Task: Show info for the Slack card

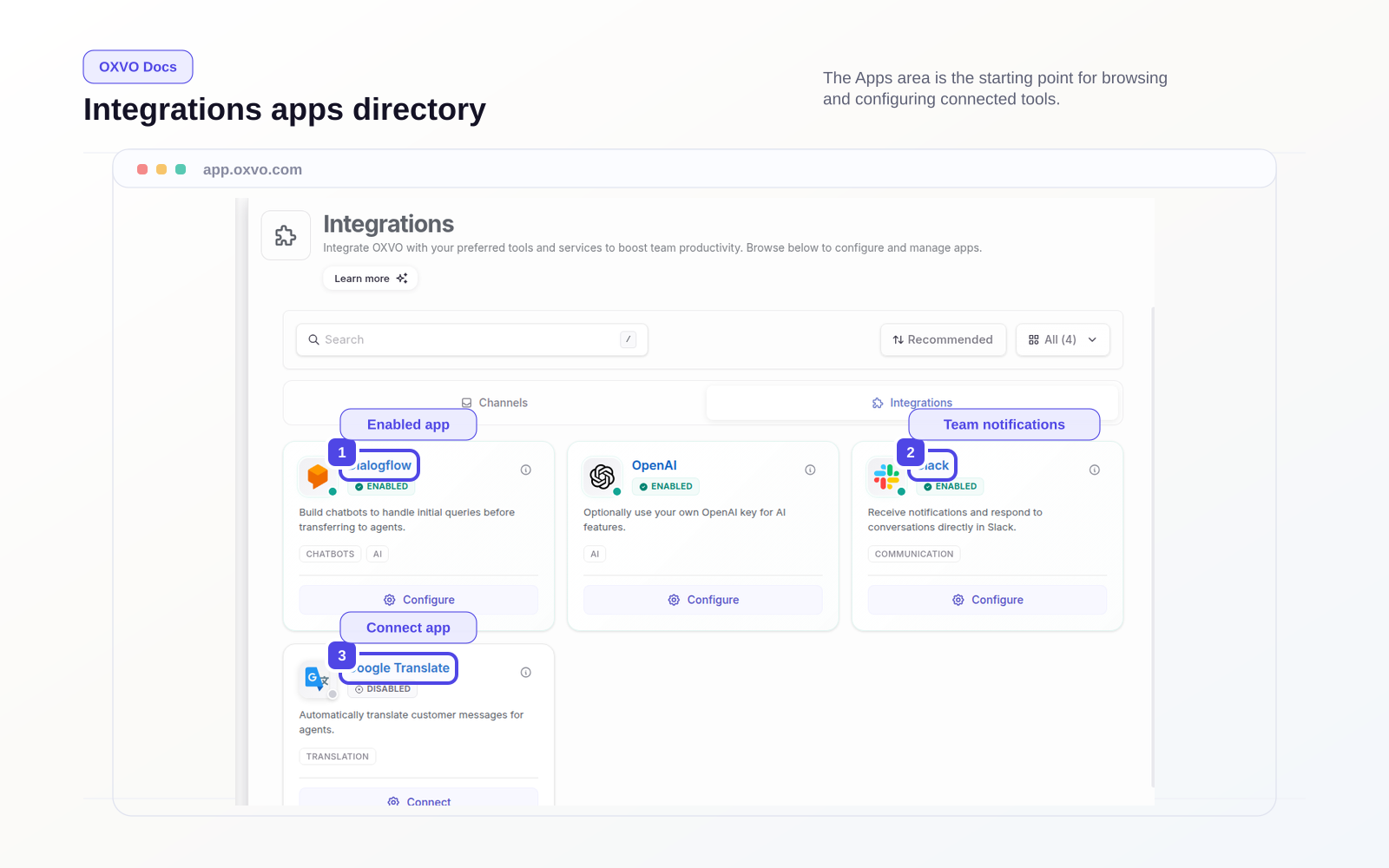Action: (1095, 470)
